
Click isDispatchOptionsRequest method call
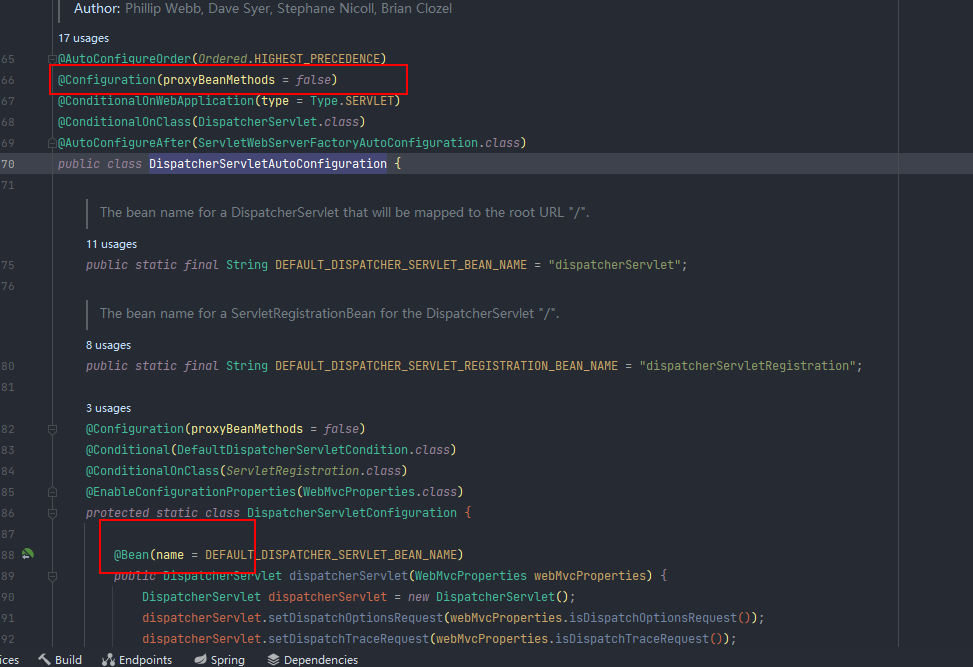653,618
